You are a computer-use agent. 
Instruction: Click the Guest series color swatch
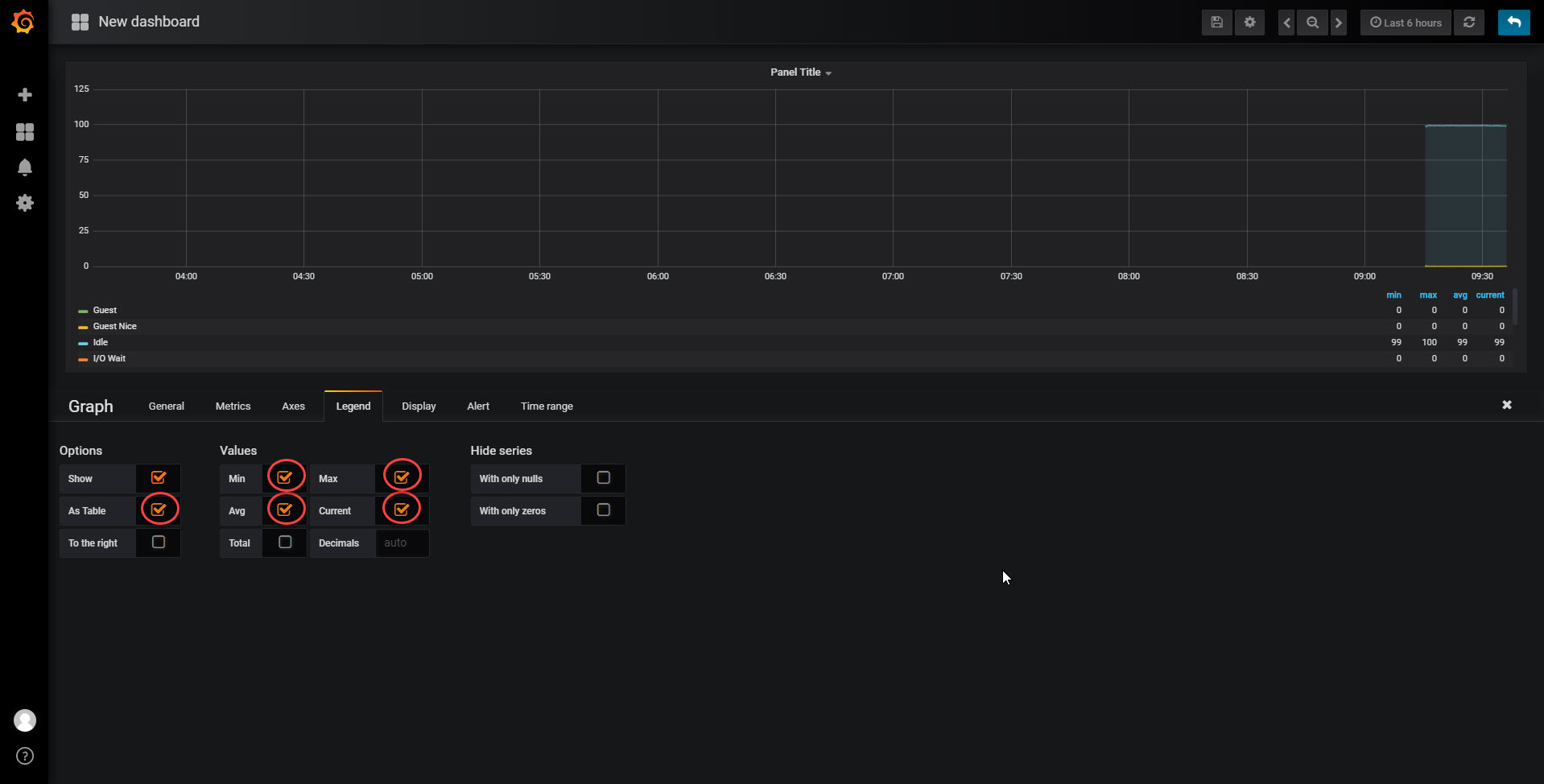pos(83,311)
